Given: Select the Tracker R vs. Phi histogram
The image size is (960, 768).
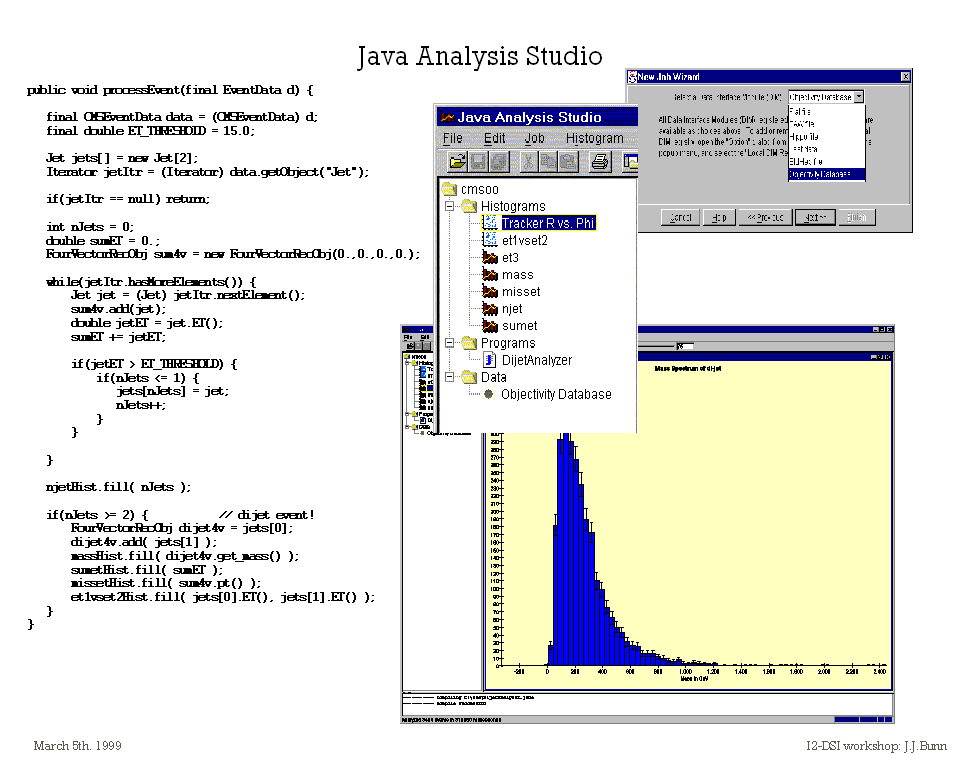Looking at the screenshot, I should click(548, 223).
